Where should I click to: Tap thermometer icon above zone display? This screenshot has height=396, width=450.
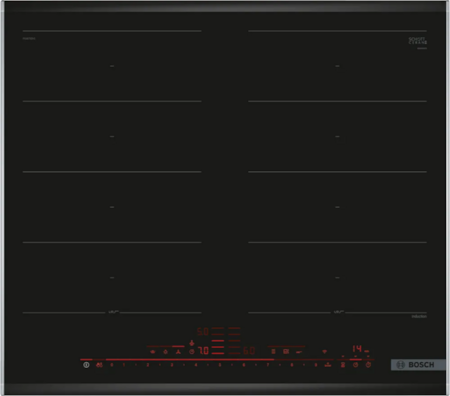(x=192, y=343)
